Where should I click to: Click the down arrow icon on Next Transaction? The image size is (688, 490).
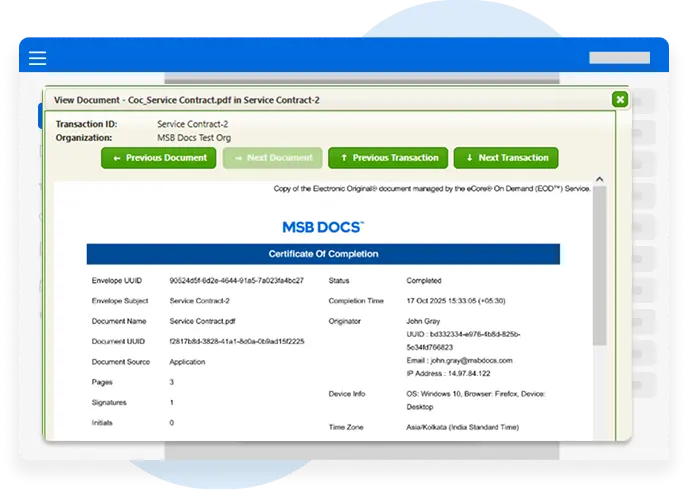tap(469, 158)
